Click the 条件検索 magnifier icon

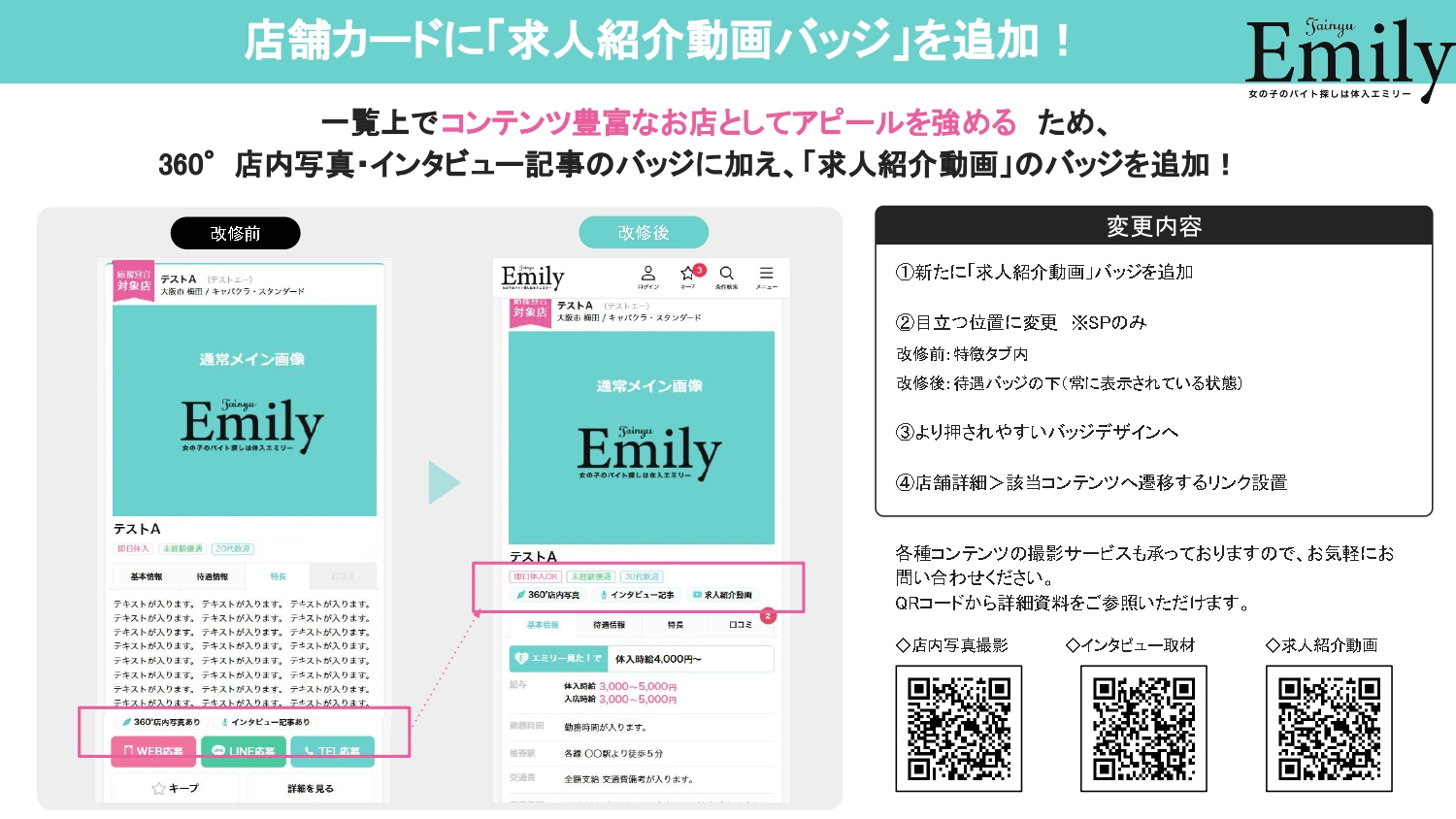[x=726, y=274]
